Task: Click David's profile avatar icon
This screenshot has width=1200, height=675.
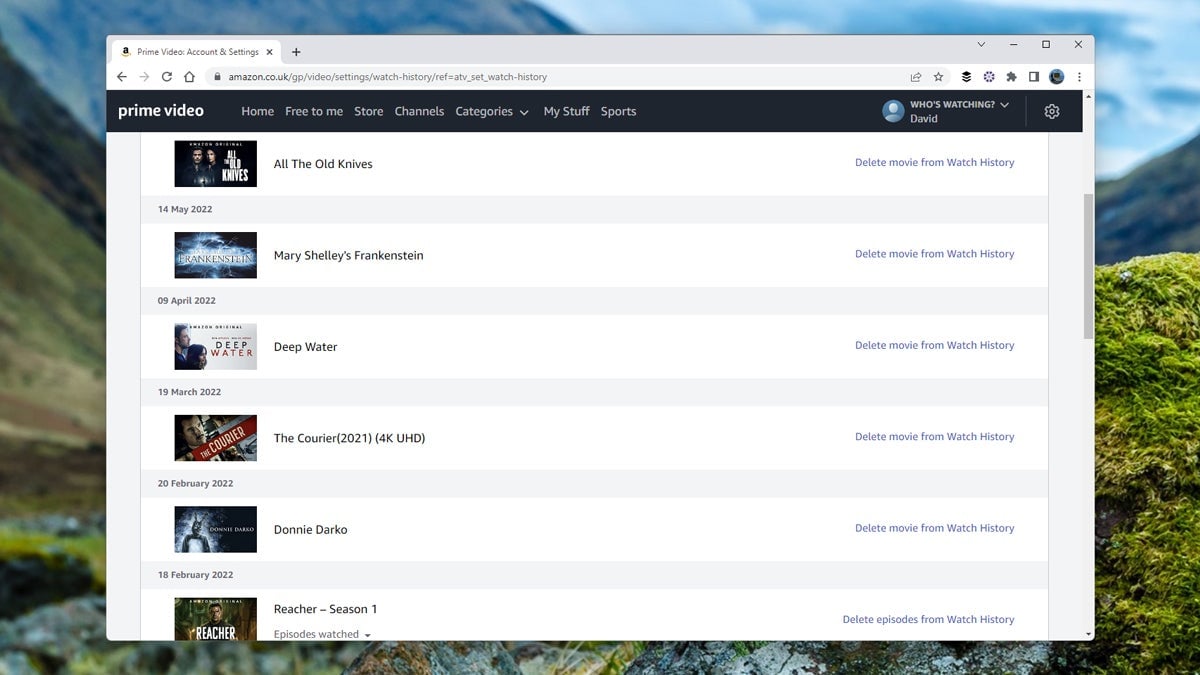Action: (x=891, y=110)
